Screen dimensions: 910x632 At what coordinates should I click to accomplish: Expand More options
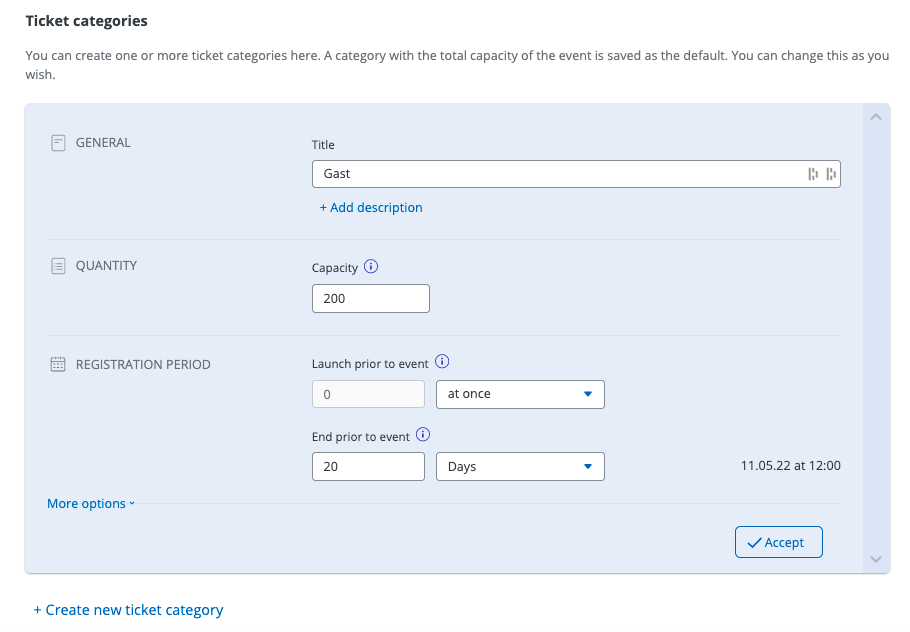click(x=90, y=504)
